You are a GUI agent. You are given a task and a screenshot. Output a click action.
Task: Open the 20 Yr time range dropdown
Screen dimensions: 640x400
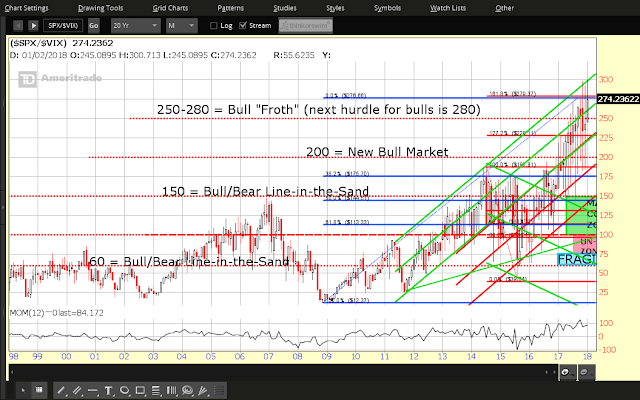pyautogui.click(x=136, y=26)
